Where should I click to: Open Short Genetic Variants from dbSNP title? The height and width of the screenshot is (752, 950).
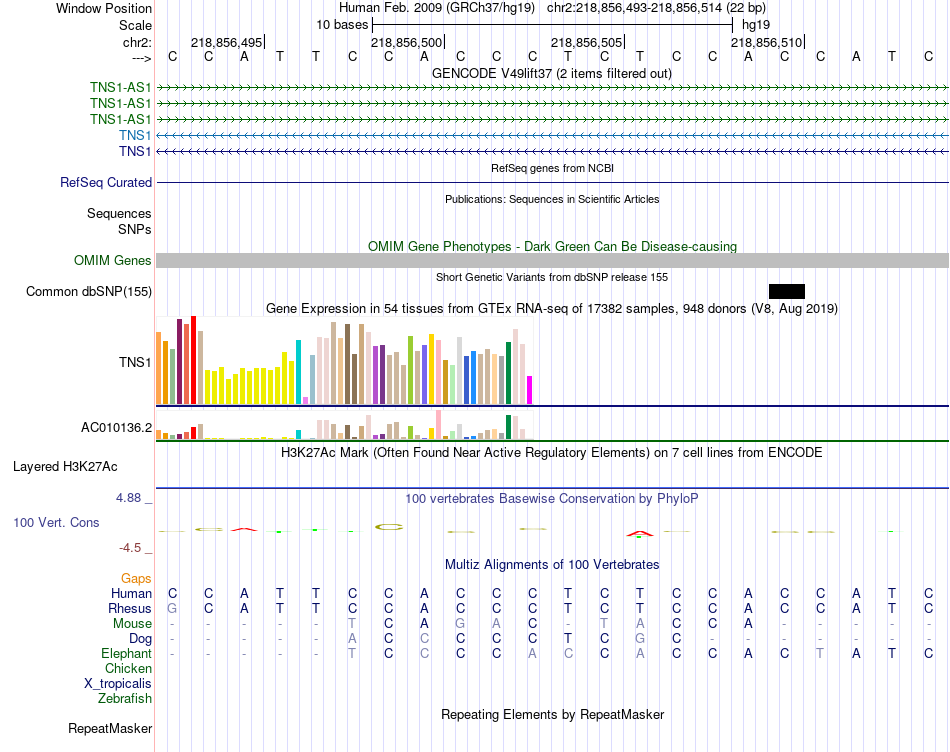click(x=552, y=278)
